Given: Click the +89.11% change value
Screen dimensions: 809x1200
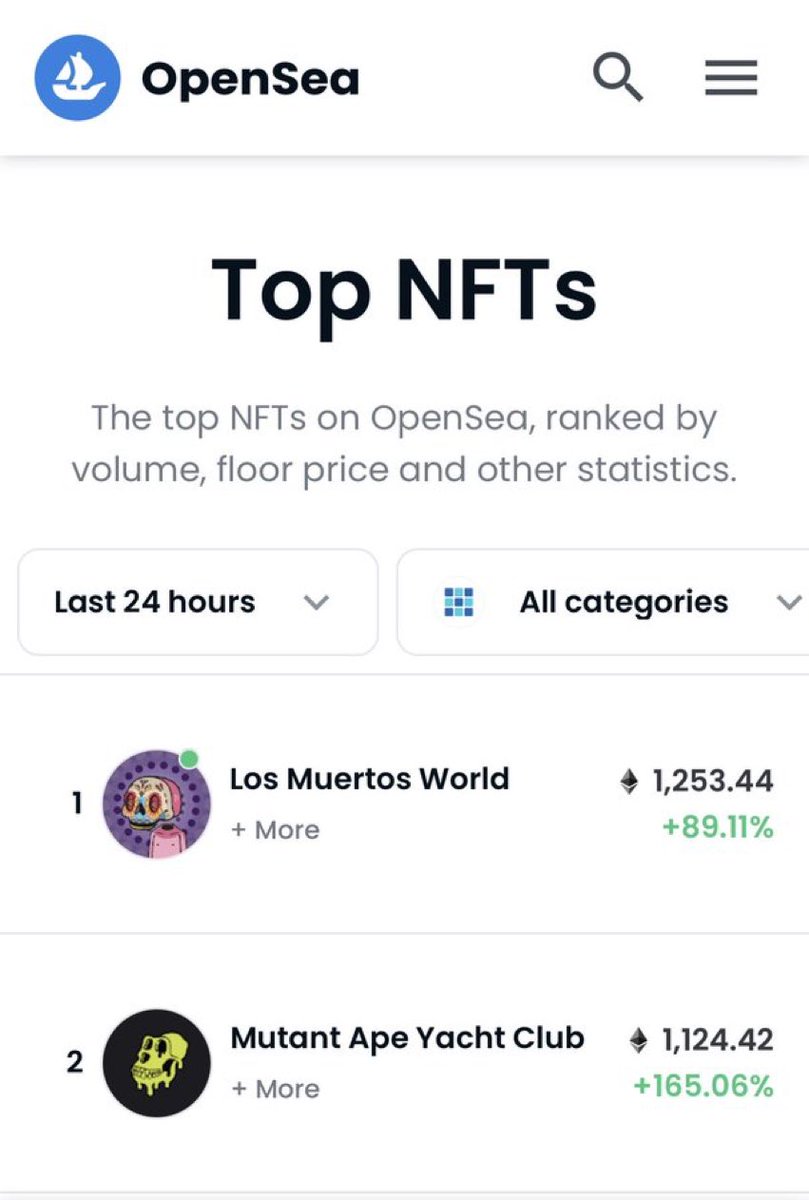Looking at the screenshot, I should coord(719,827).
